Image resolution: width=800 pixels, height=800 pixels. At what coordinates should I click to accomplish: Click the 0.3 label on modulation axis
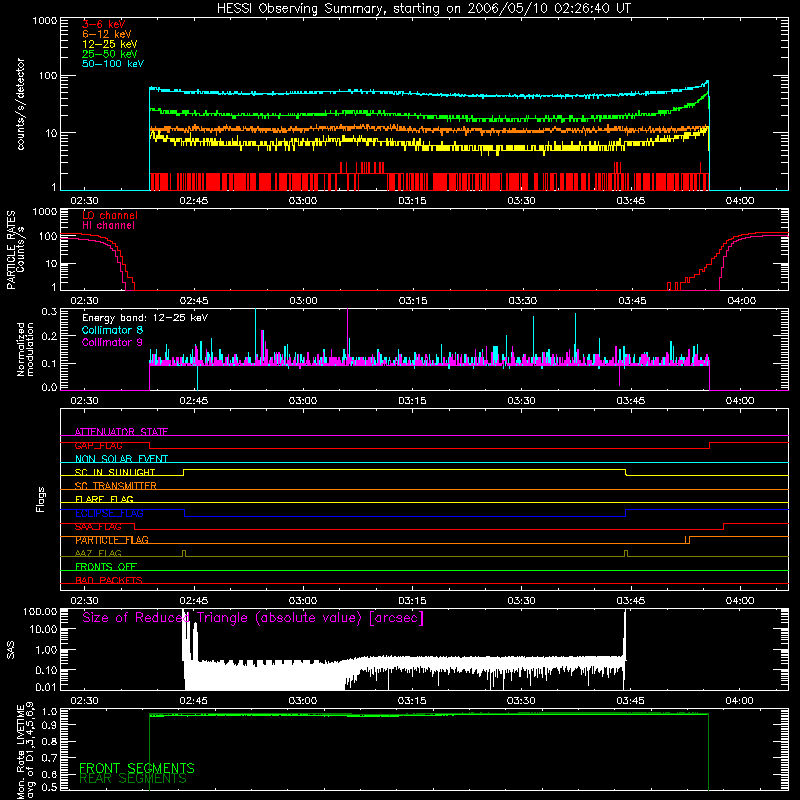click(49, 311)
